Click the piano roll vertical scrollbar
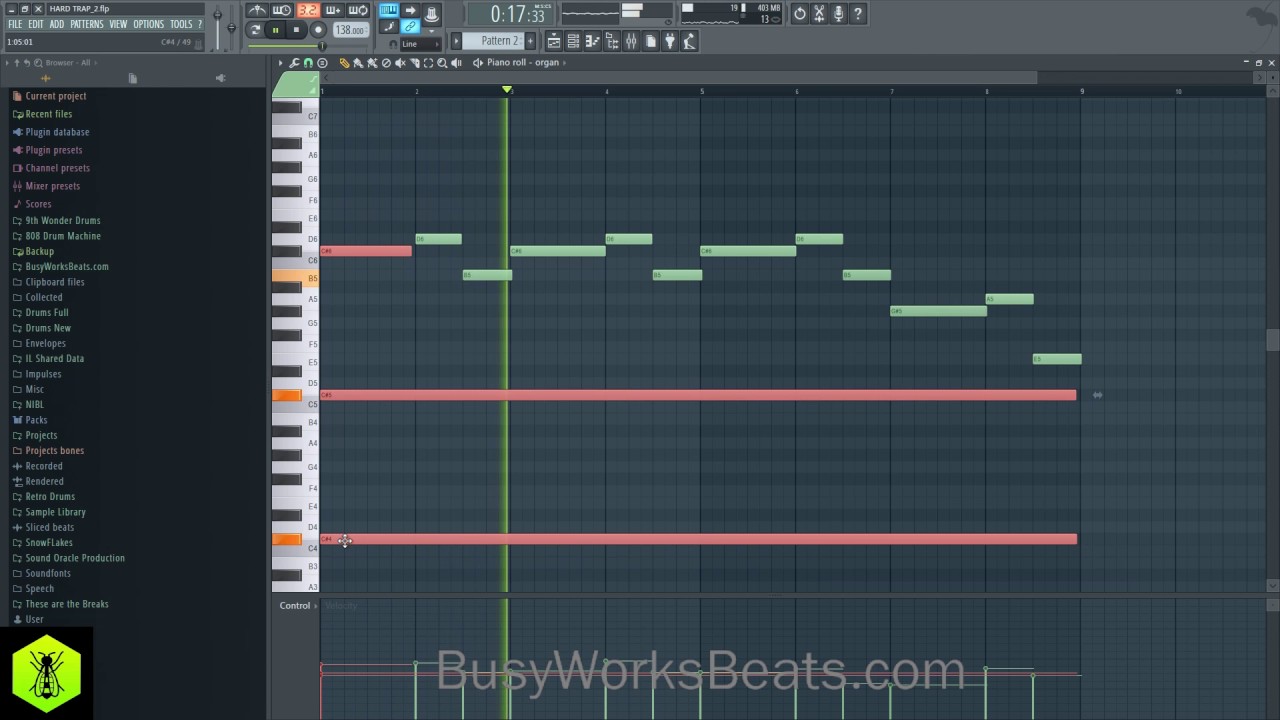The width and height of the screenshot is (1280, 720). [1272, 340]
